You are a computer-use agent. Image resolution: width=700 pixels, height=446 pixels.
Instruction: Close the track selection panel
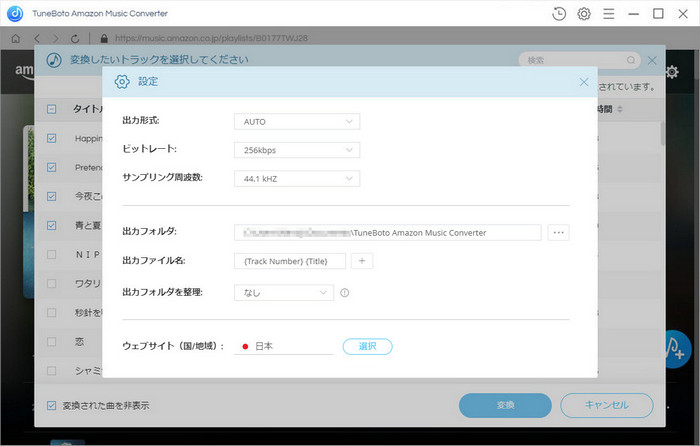[x=652, y=60]
